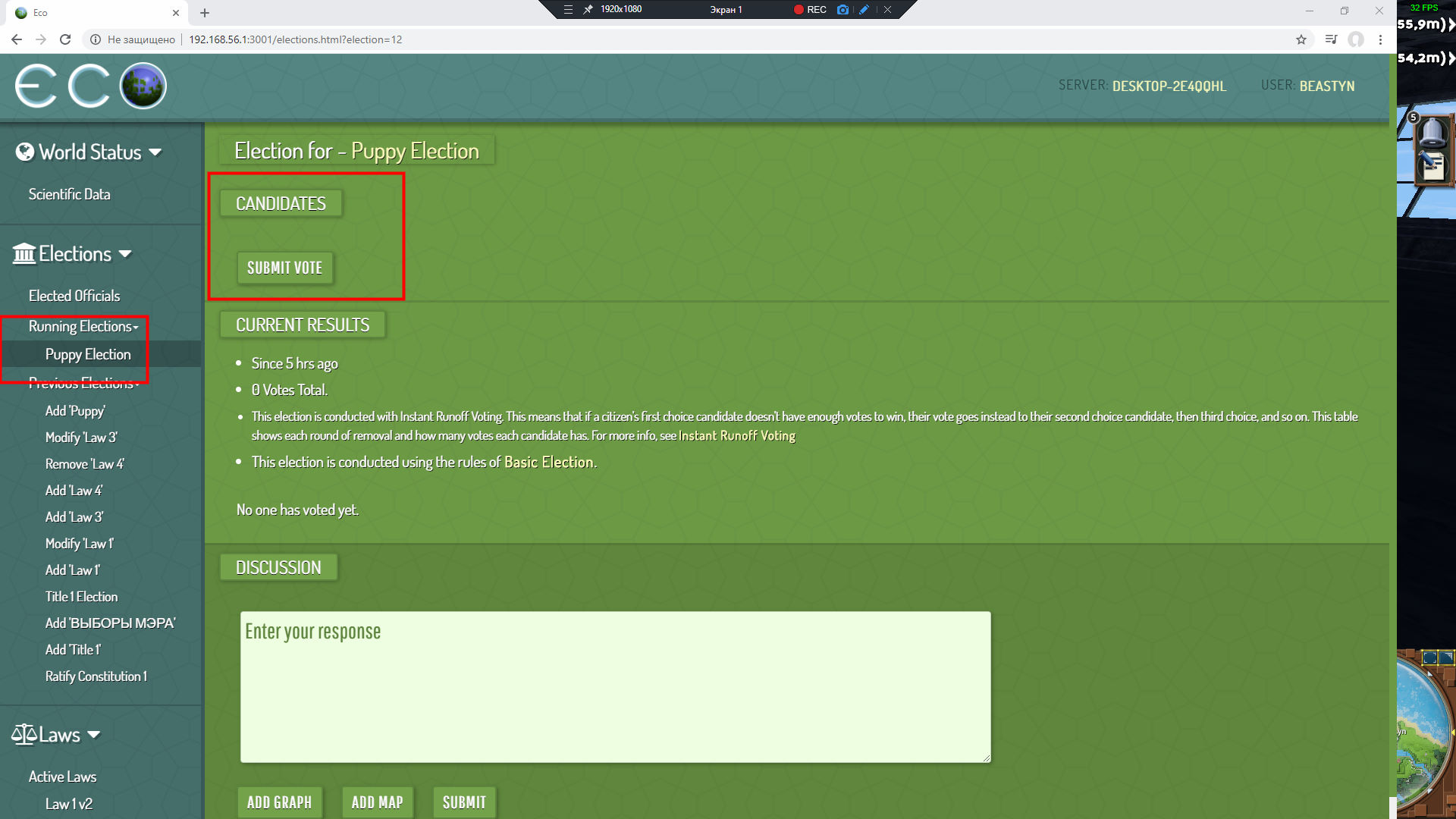Expand the Laws section arrow
This screenshot has width=1456, height=819.
coord(94,734)
